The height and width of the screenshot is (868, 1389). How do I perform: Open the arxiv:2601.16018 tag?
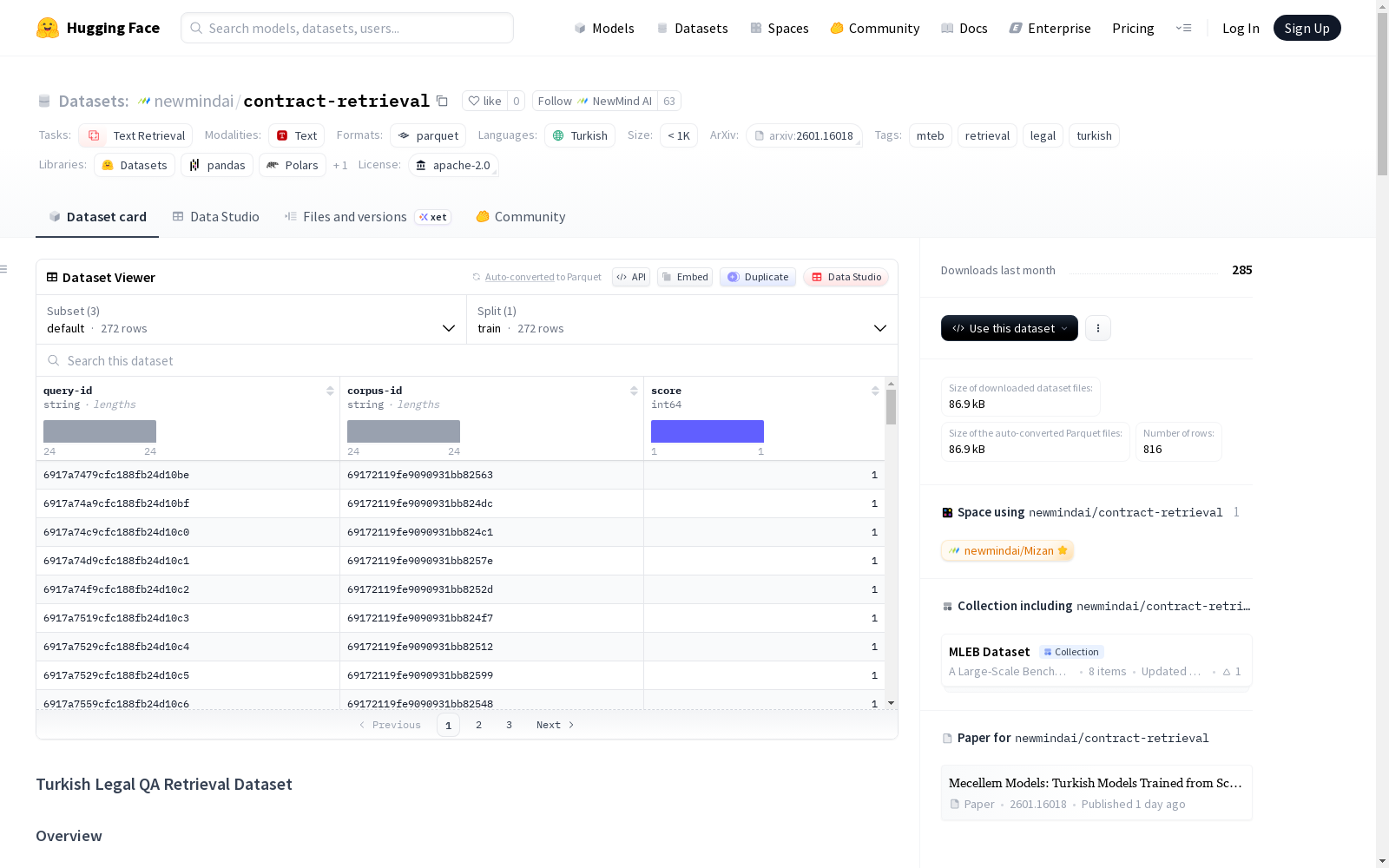[x=804, y=135]
